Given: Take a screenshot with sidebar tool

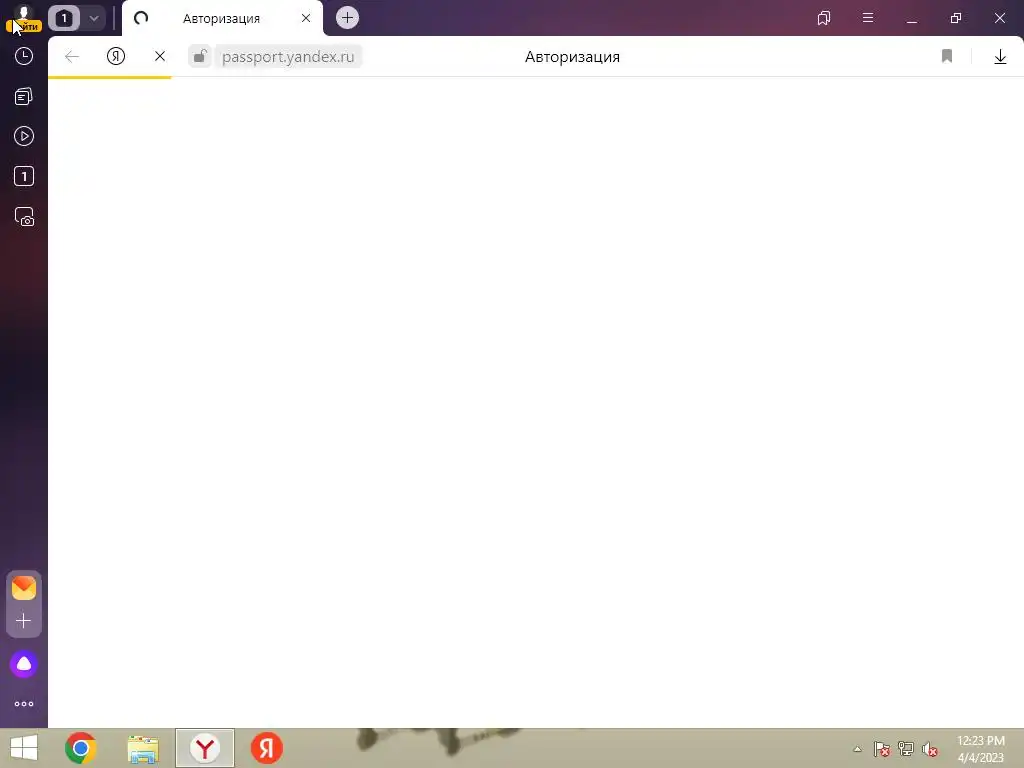Looking at the screenshot, I should [x=24, y=217].
